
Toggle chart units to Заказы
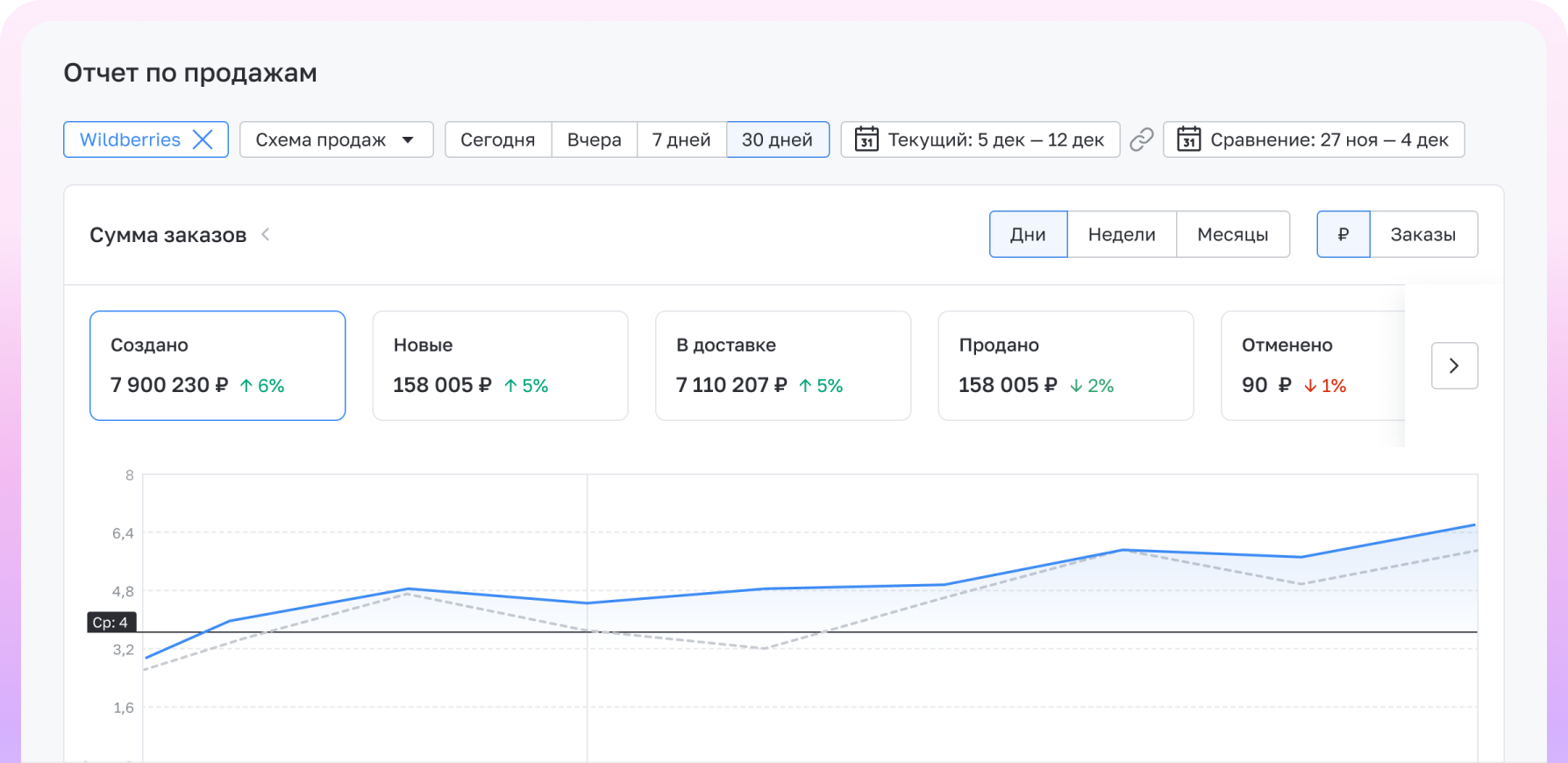point(1422,234)
